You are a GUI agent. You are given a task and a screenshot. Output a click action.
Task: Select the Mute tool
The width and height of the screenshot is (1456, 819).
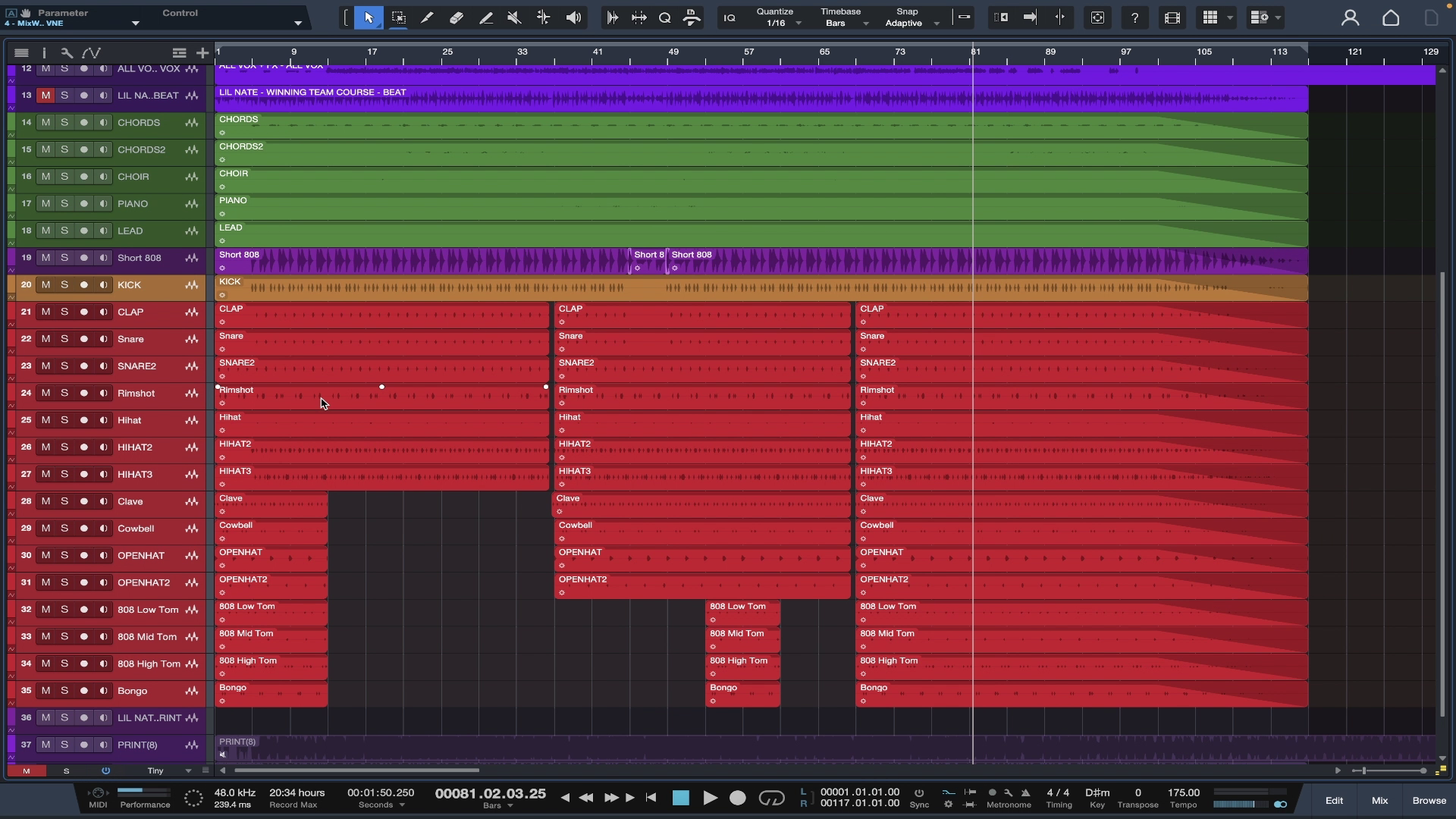point(514,17)
